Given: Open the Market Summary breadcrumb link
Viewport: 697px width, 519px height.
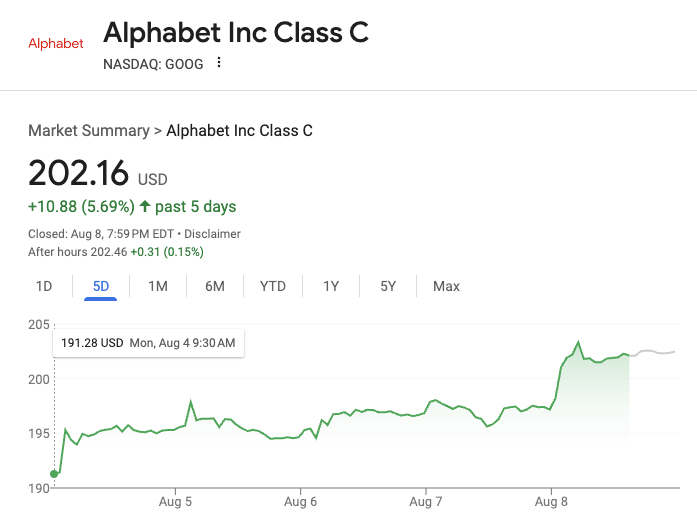Looking at the screenshot, I should coord(88,130).
